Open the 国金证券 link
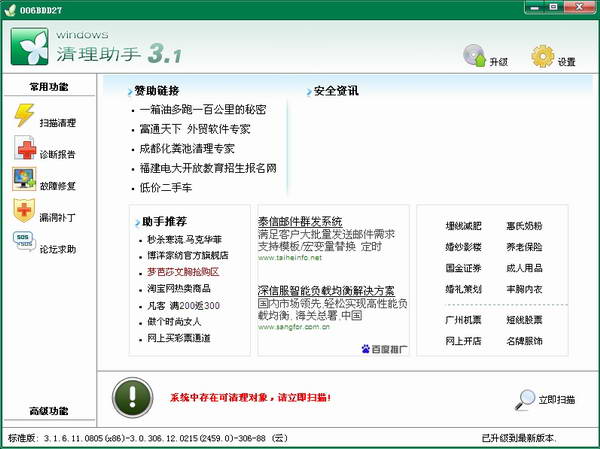The image size is (600, 449). pos(463,268)
